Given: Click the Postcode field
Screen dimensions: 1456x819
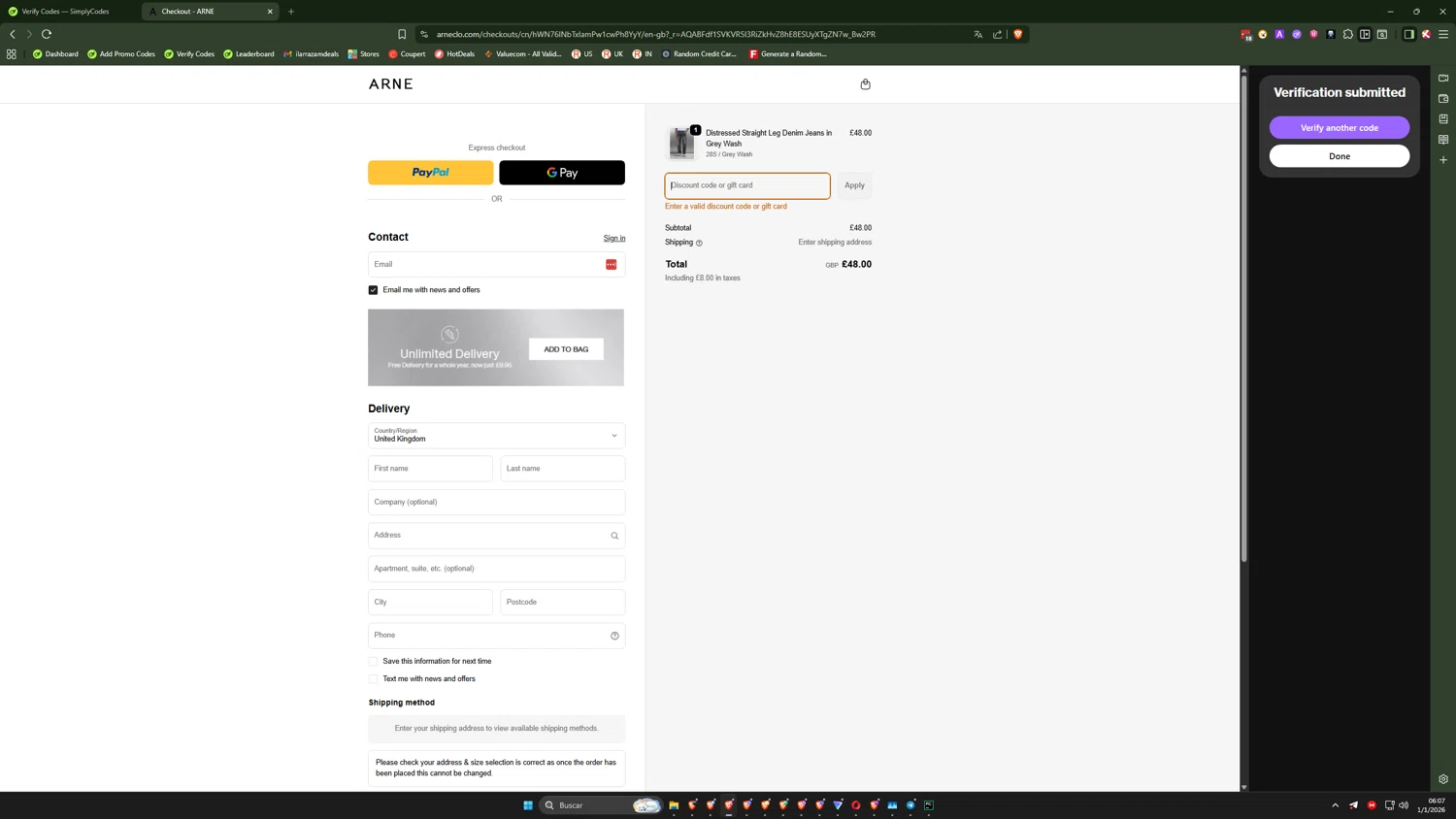Looking at the screenshot, I should [x=563, y=603].
